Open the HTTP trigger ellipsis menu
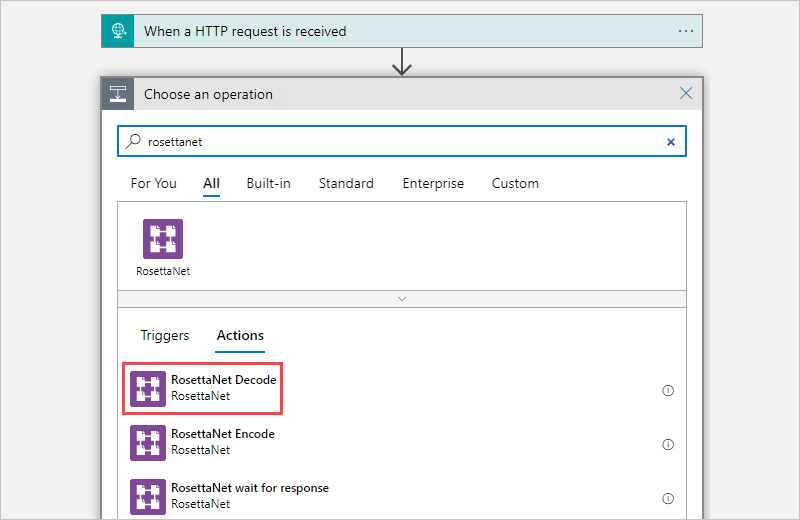 point(685,31)
